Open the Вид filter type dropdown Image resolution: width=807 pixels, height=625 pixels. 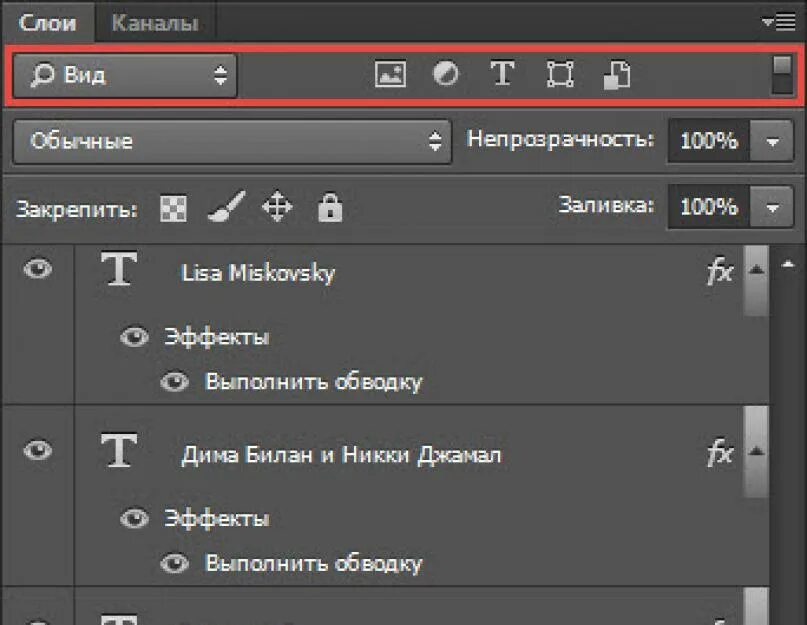(x=125, y=76)
